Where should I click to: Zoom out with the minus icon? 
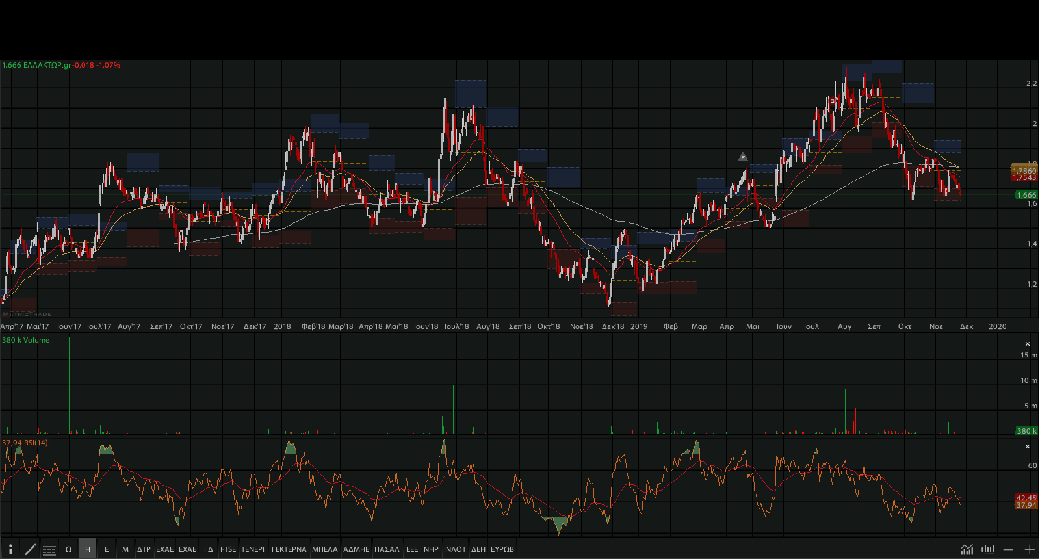(1010, 549)
